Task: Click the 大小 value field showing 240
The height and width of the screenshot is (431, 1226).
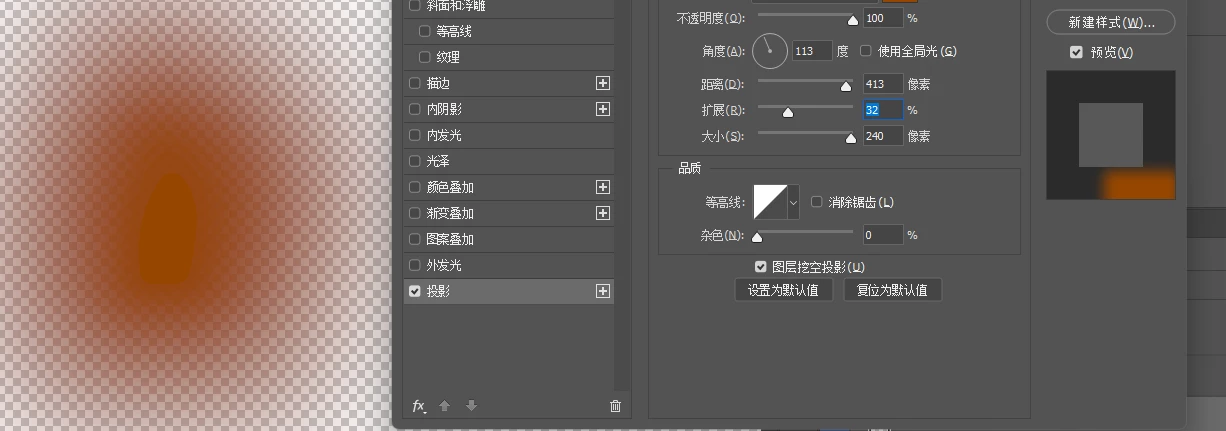Action: [883, 136]
